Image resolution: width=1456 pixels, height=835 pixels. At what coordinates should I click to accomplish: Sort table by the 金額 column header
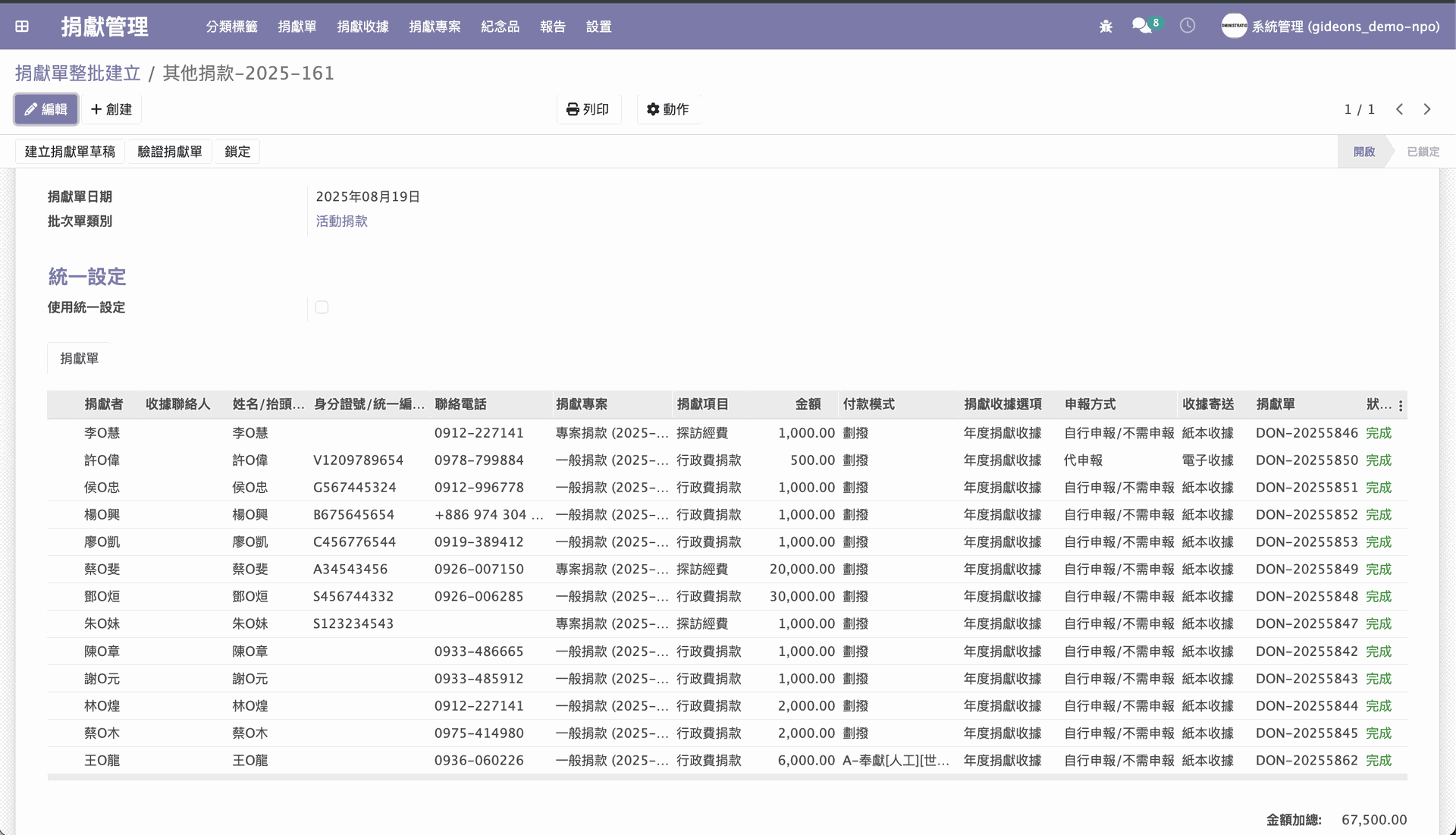pyautogui.click(x=808, y=404)
